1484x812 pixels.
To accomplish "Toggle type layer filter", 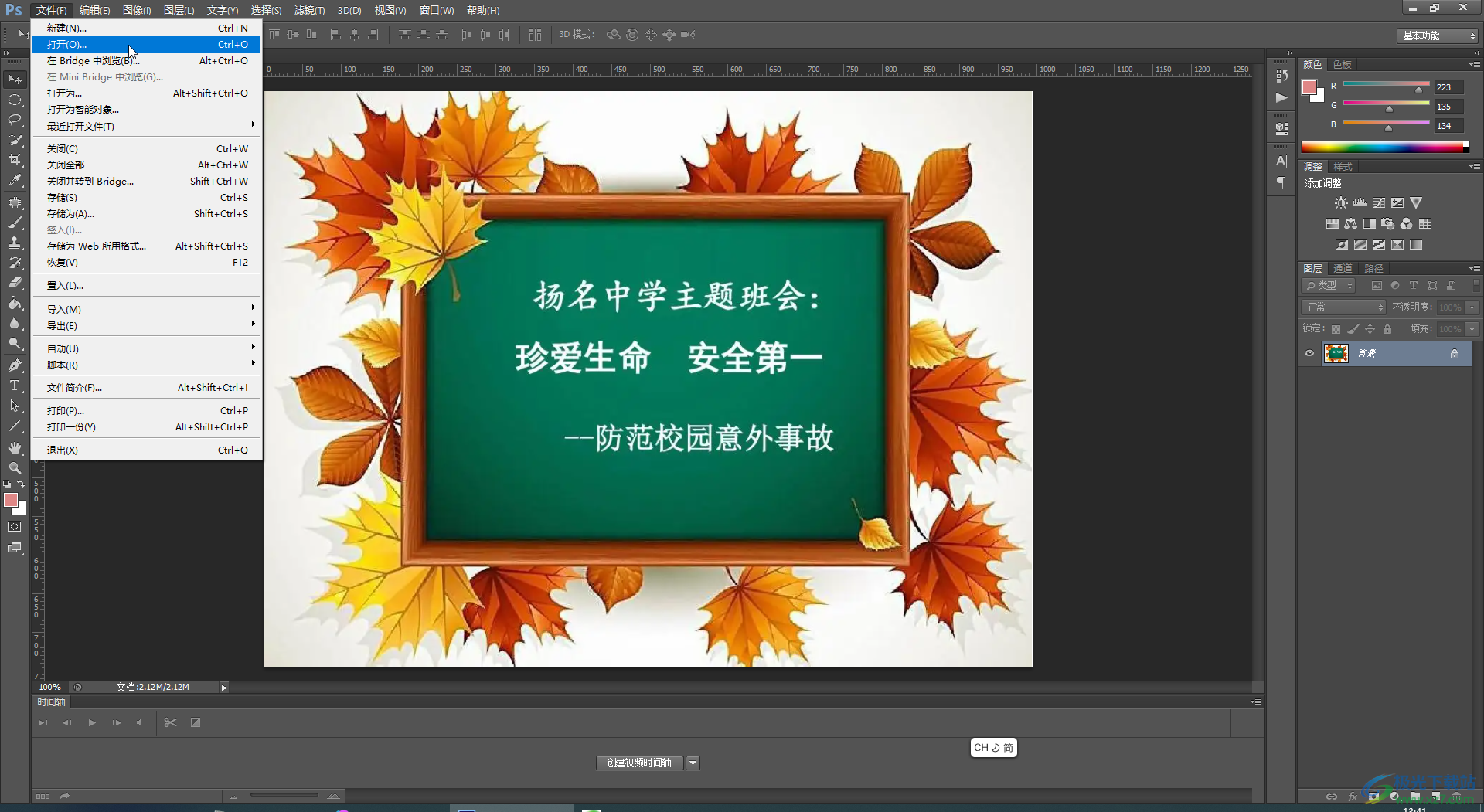I will tap(1414, 286).
